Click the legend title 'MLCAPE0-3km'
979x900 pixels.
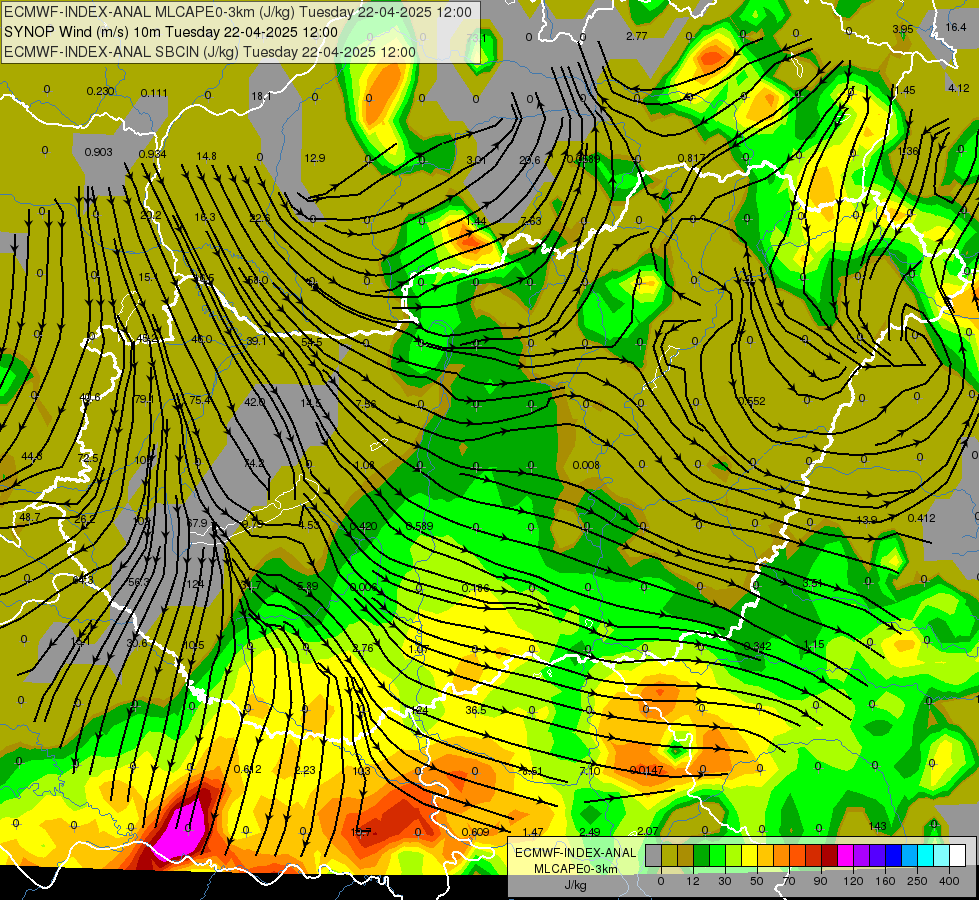576,868
